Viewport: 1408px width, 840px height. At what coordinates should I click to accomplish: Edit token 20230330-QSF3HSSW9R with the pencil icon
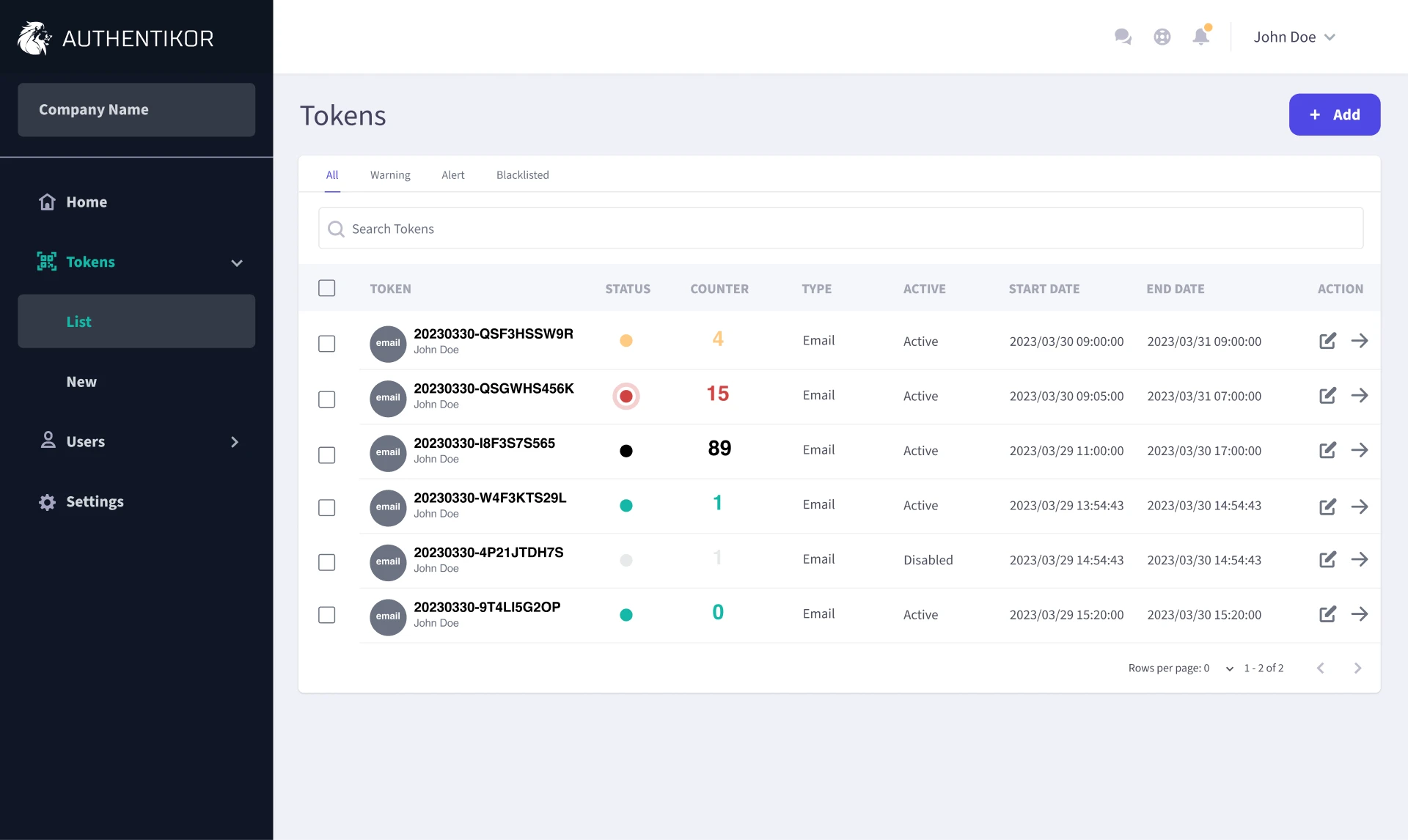pyautogui.click(x=1328, y=340)
